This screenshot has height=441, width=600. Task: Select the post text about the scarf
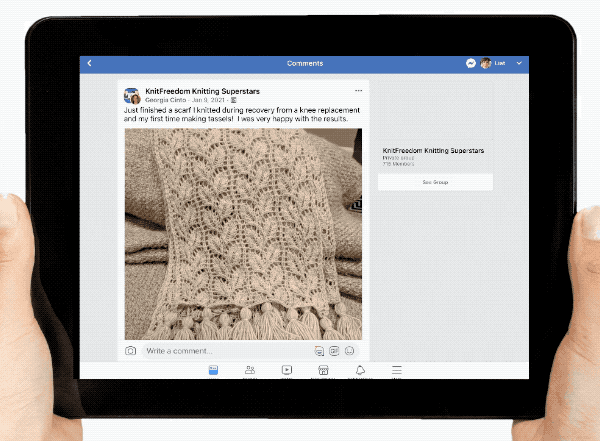coord(242,114)
